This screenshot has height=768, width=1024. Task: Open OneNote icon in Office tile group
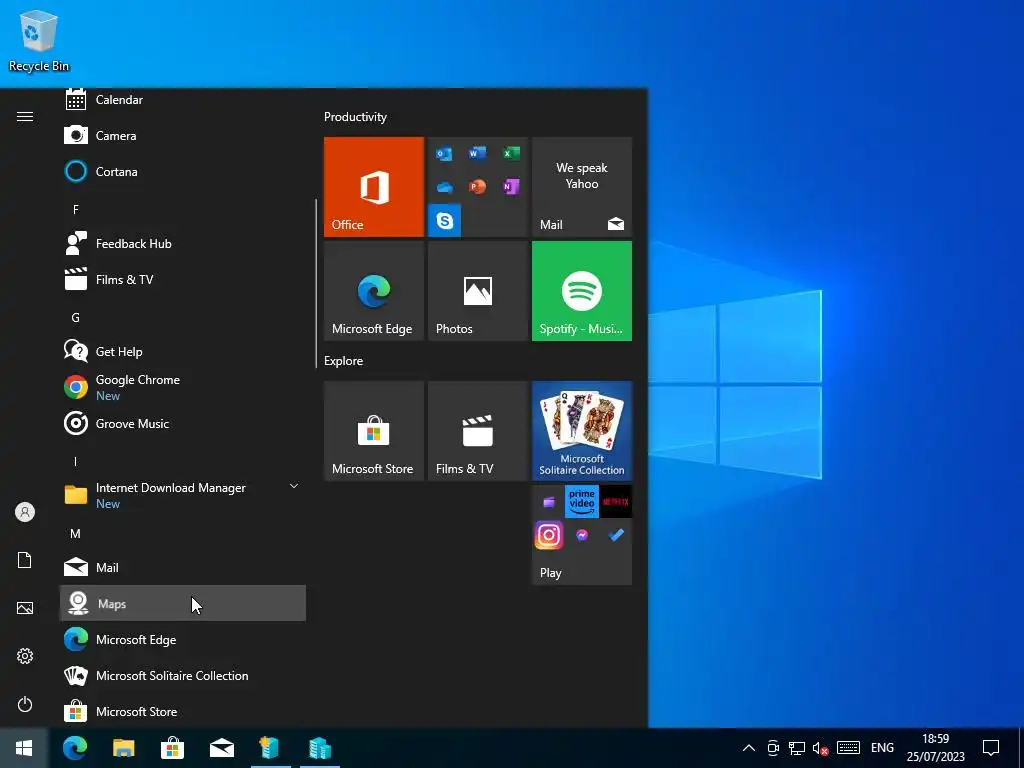coord(511,187)
